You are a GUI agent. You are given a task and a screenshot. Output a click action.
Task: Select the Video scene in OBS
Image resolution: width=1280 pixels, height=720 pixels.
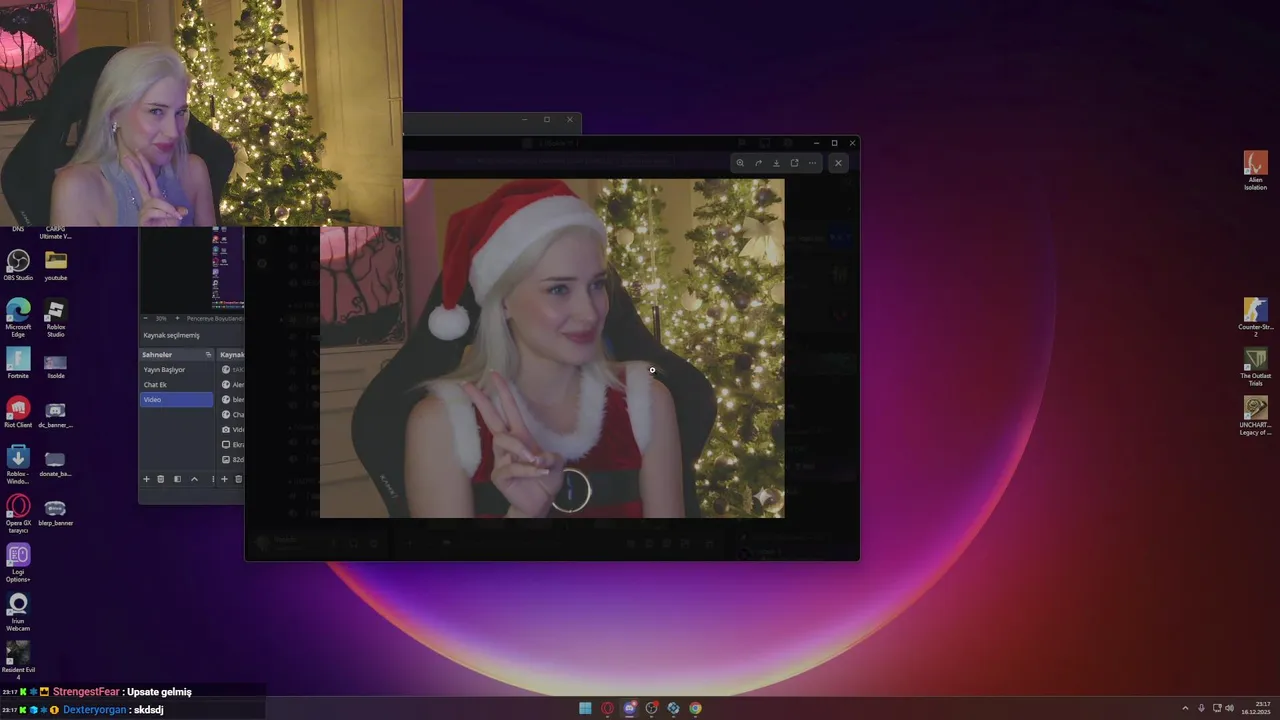click(176, 400)
